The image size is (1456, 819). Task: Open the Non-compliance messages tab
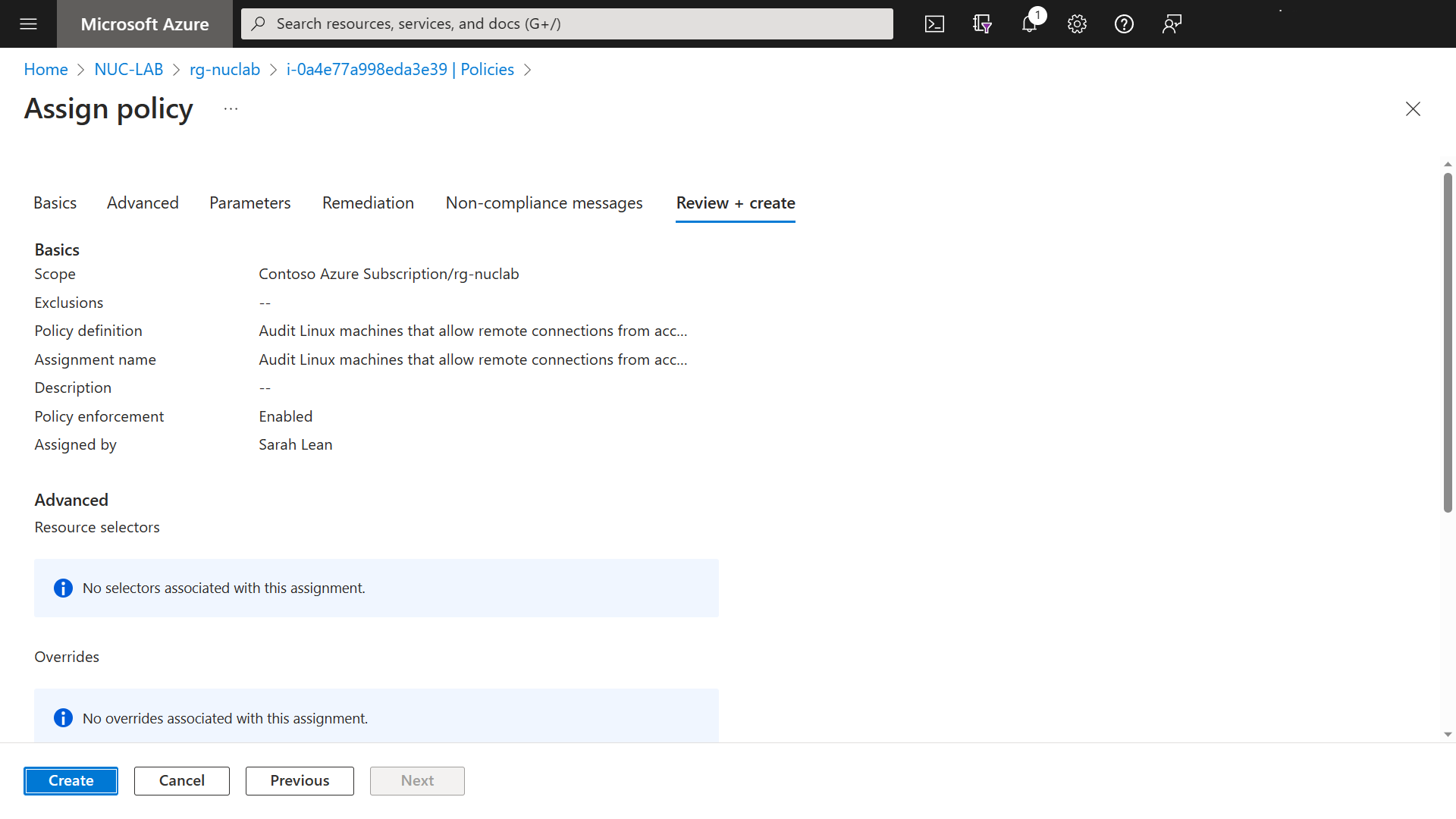pyautogui.click(x=544, y=202)
